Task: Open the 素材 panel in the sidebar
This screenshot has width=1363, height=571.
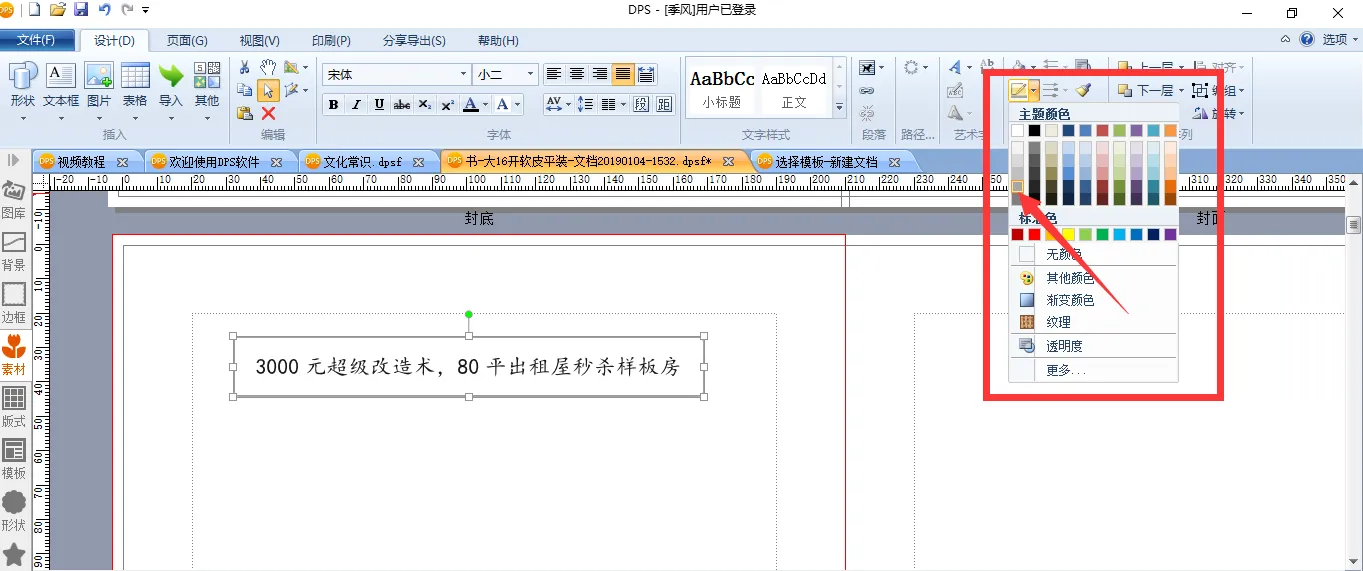Action: [x=14, y=354]
